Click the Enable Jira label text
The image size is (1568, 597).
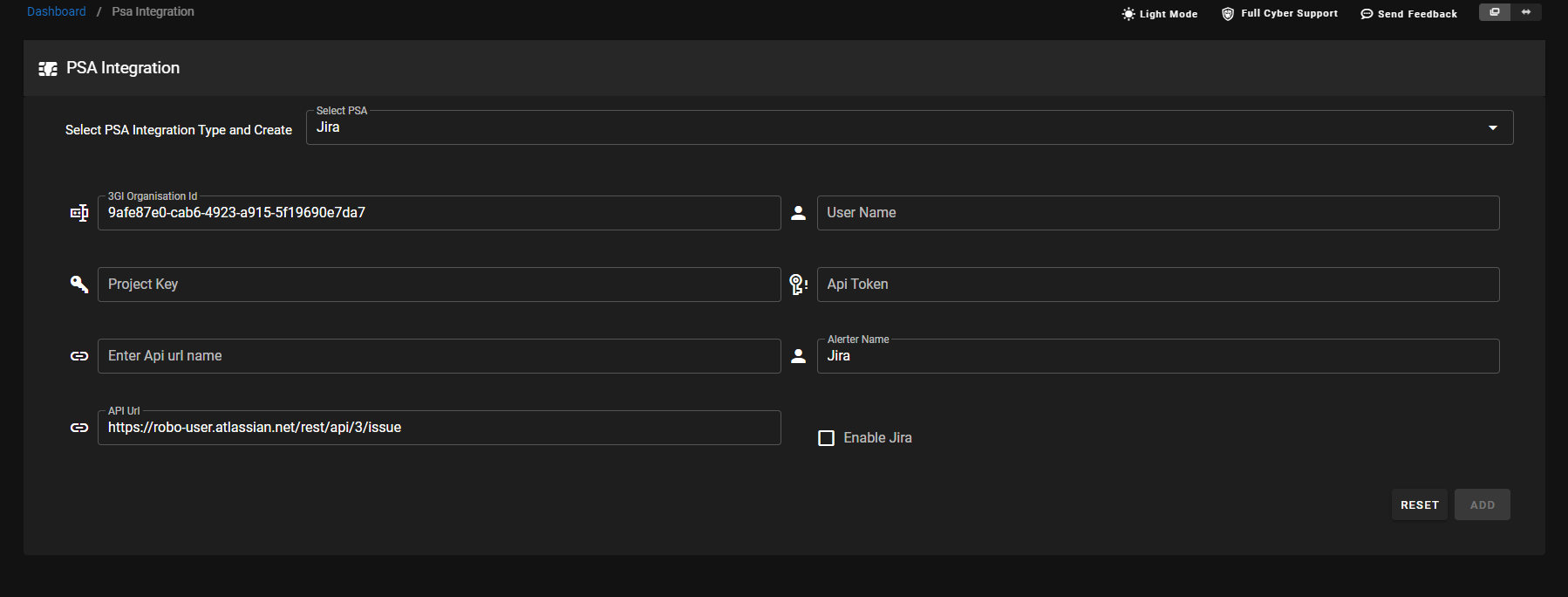[x=877, y=438]
